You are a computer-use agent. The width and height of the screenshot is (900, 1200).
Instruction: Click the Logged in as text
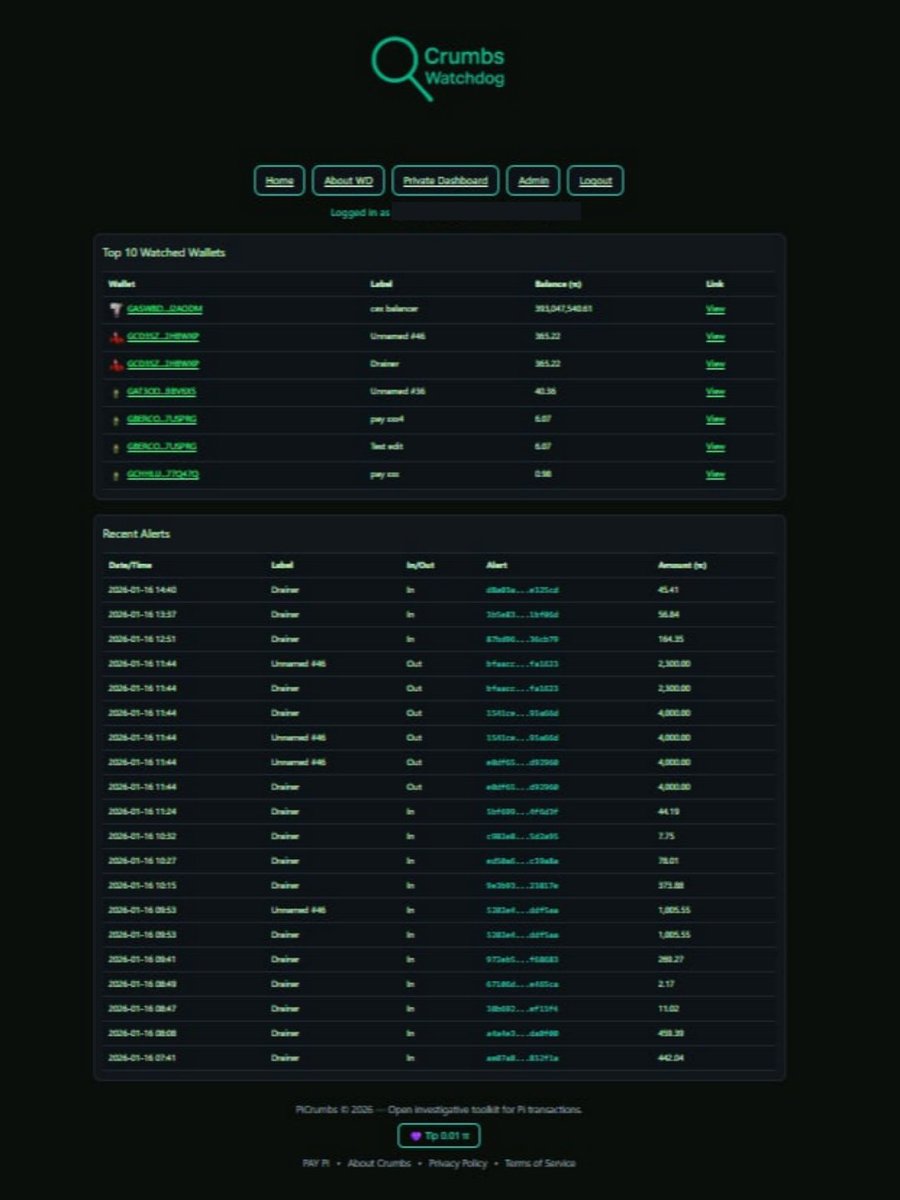coord(360,213)
